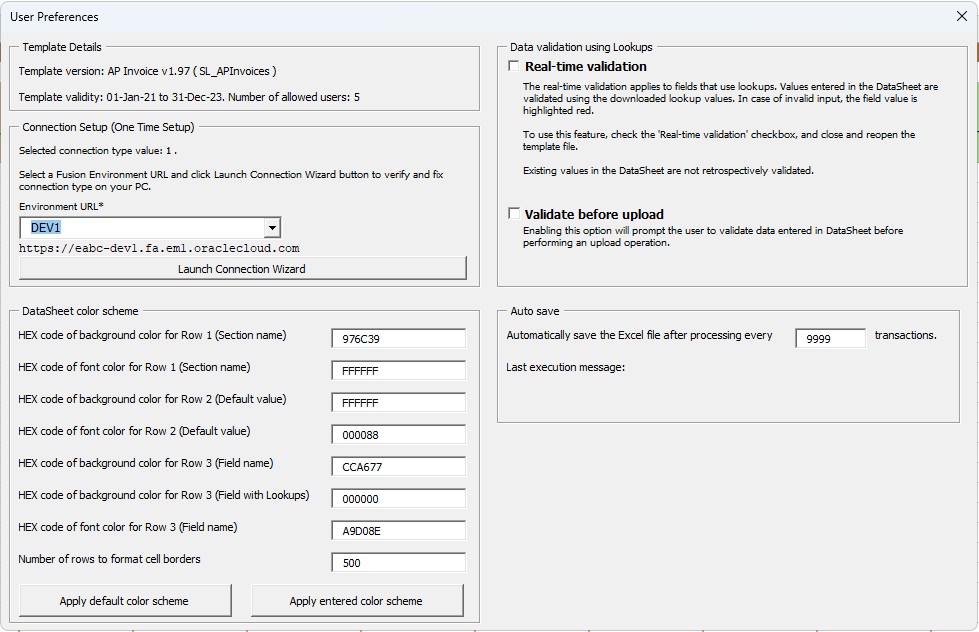Image resolution: width=979 pixels, height=632 pixels.
Task: Edit the number of rows for cell borders
Action: pos(398,562)
